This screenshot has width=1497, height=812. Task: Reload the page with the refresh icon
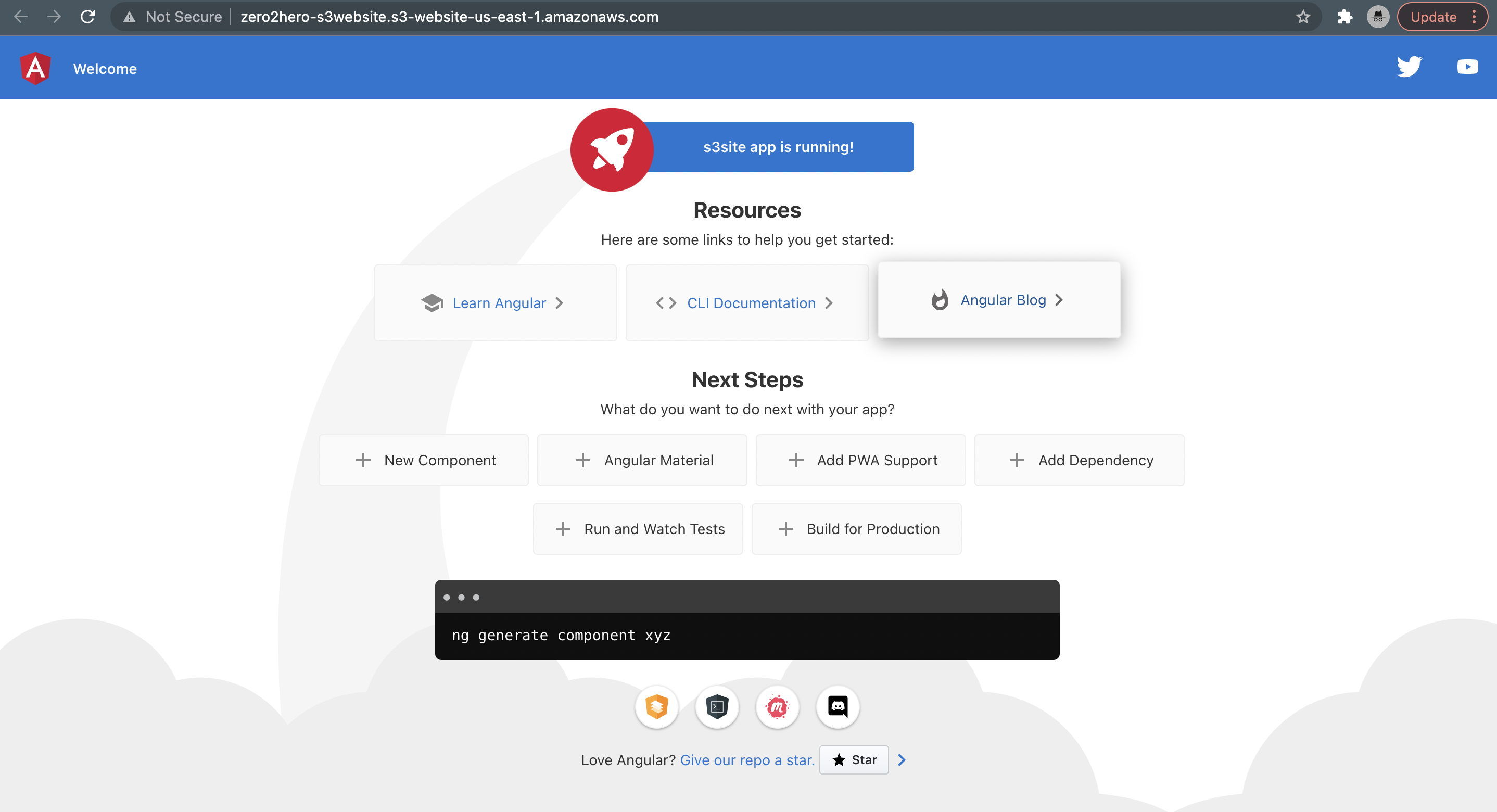[88, 17]
